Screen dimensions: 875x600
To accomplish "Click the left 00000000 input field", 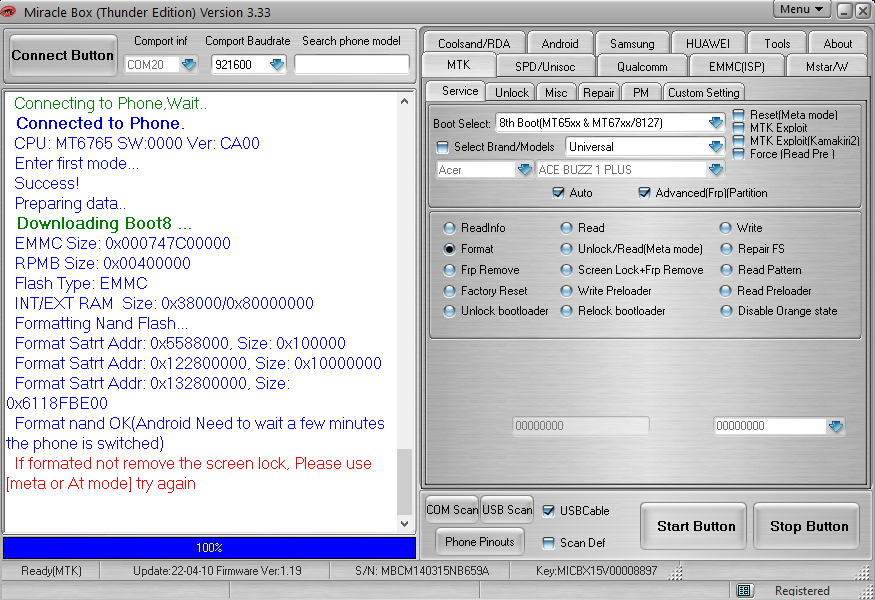I will [x=580, y=425].
